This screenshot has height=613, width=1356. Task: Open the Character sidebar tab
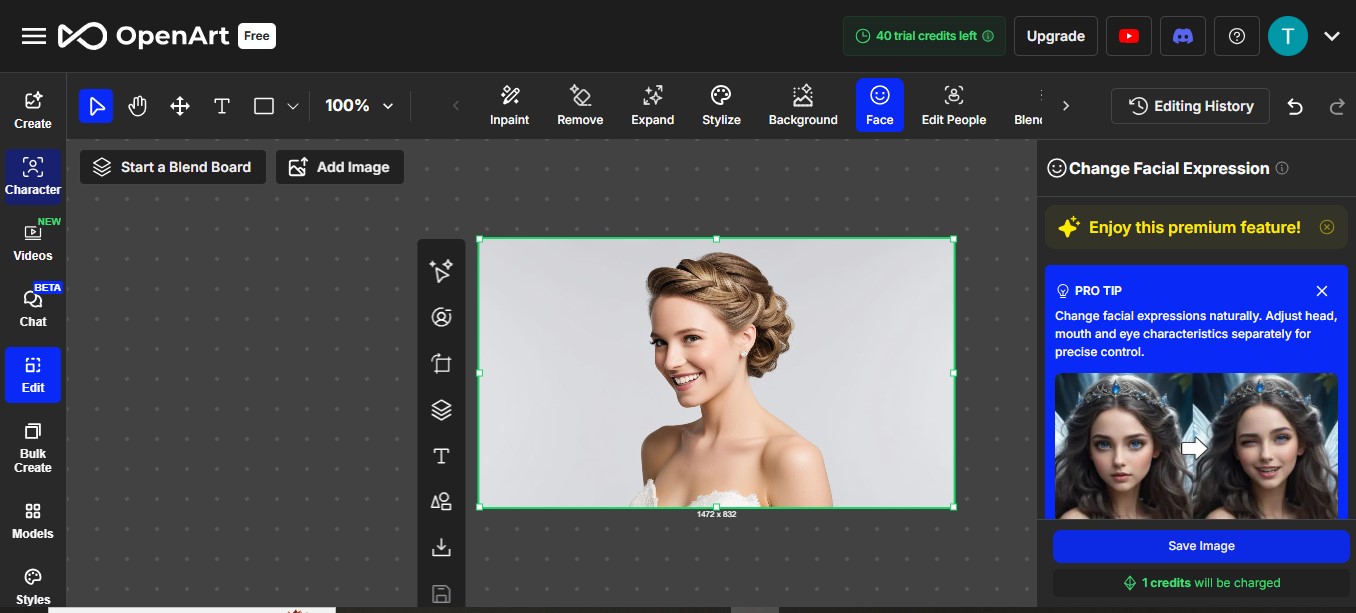(x=33, y=176)
